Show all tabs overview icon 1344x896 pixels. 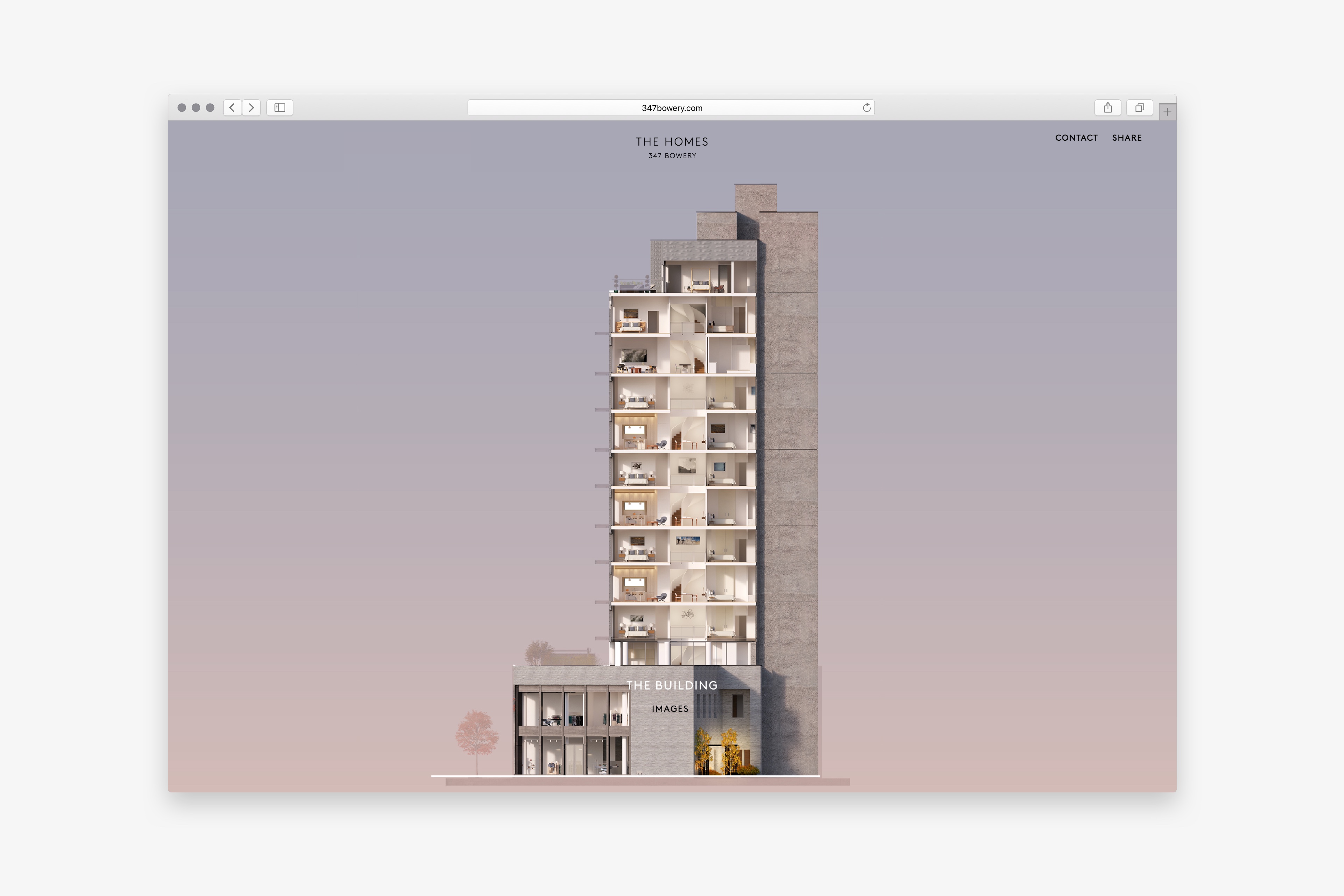click(x=1140, y=107)
